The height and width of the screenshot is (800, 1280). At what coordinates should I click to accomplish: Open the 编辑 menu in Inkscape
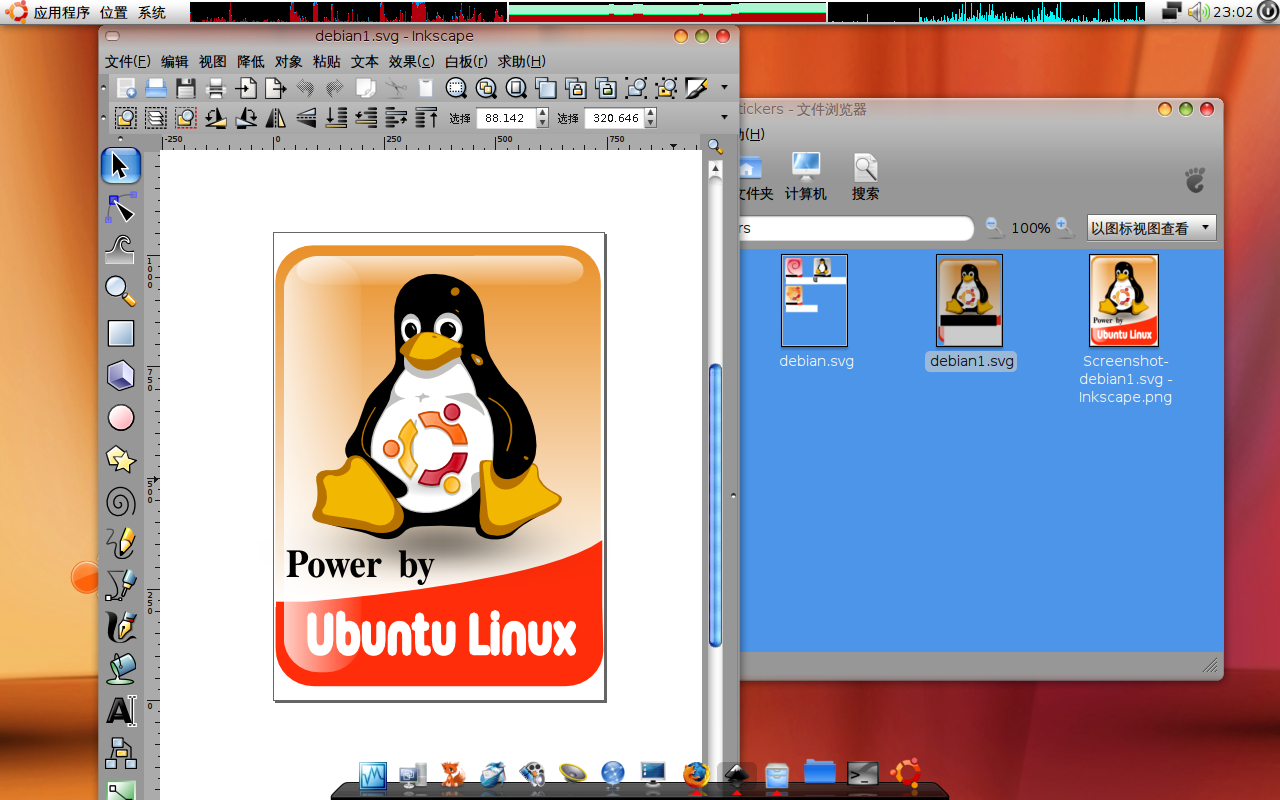click(x=175, y=61)
